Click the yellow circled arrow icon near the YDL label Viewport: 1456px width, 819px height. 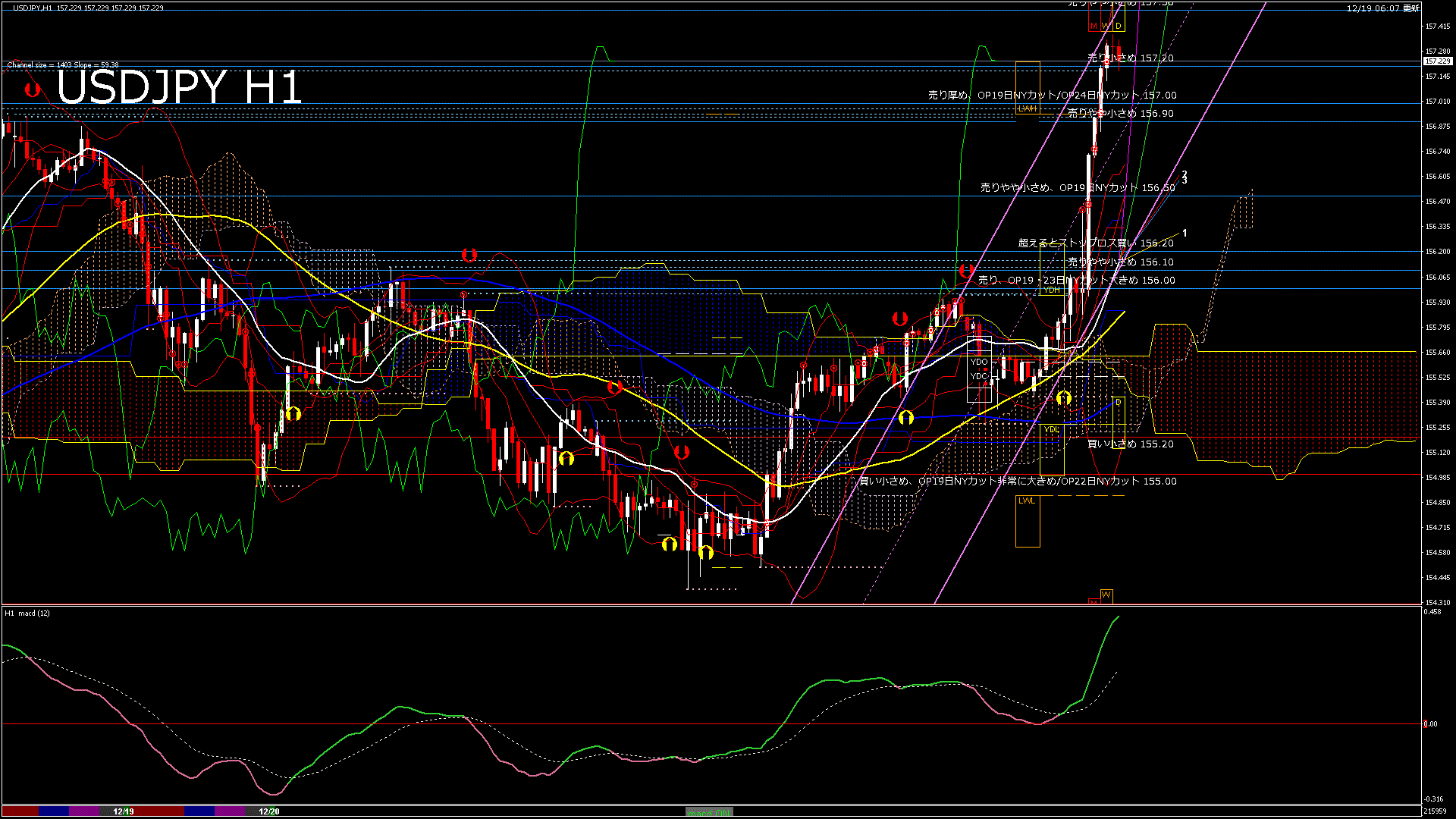point(1064,397)
